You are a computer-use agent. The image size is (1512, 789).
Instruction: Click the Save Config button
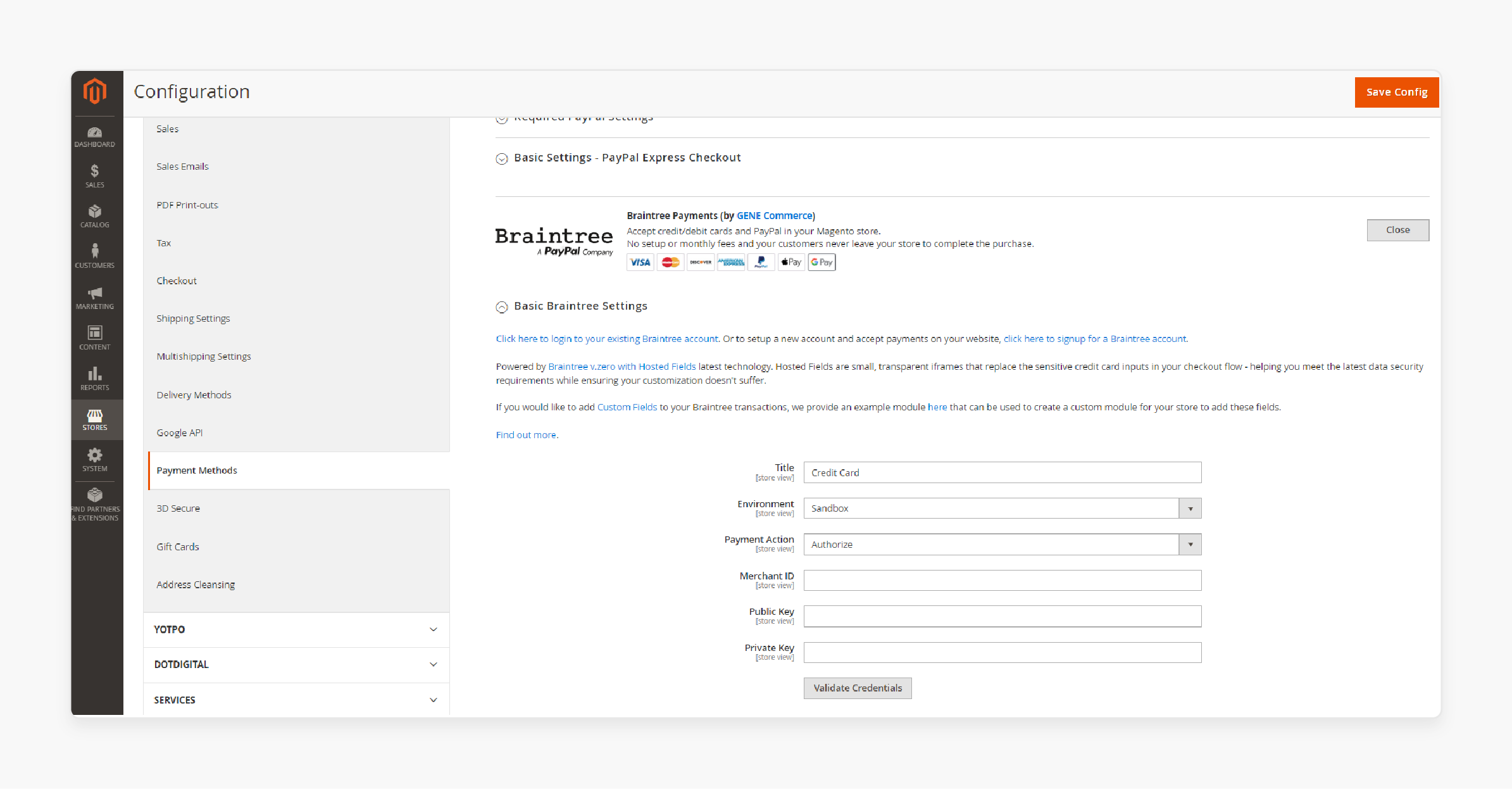1397,92
